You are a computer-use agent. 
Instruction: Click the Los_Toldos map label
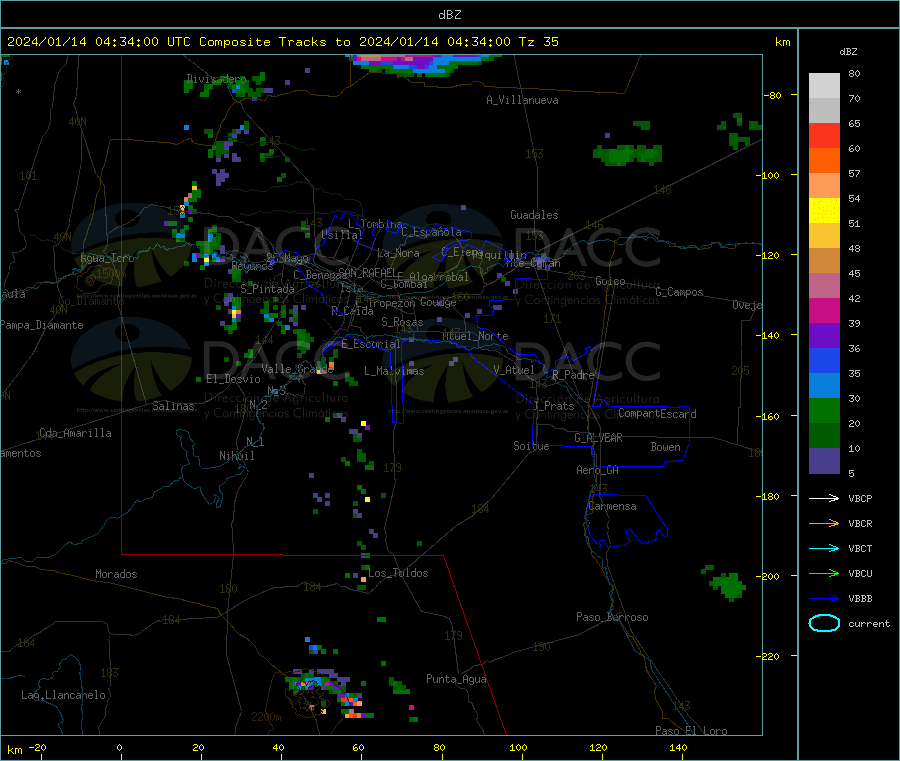click(398, 573)
